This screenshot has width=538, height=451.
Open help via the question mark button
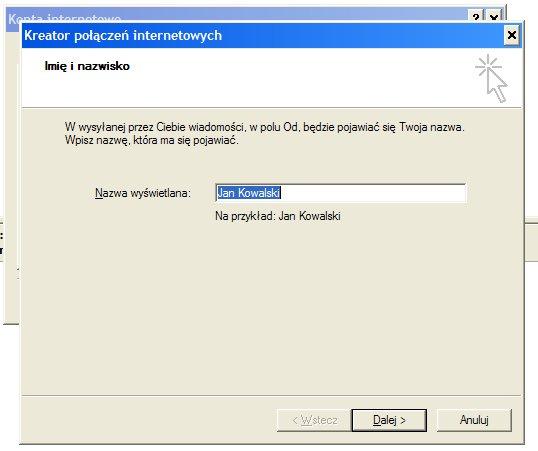point(476,16)
